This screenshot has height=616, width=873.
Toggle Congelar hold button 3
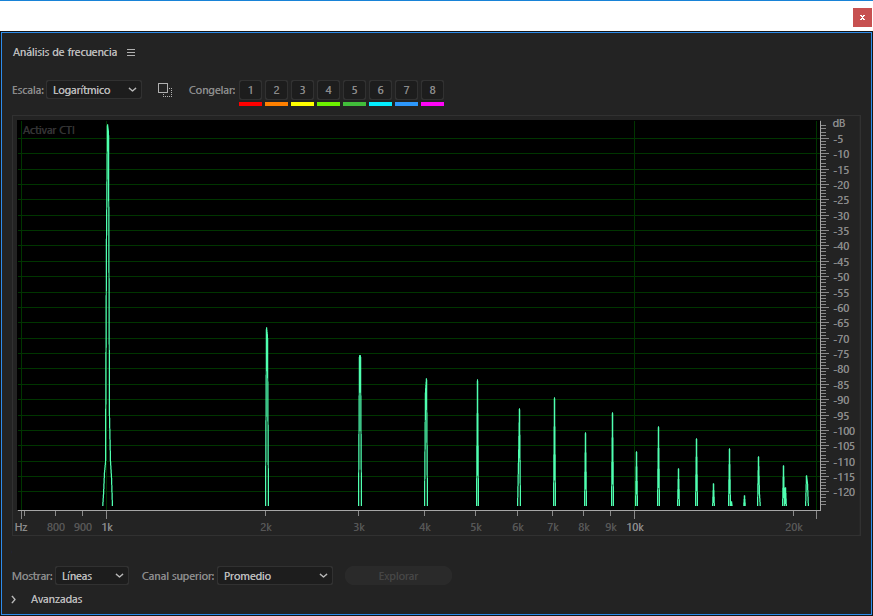coord(302,90)
